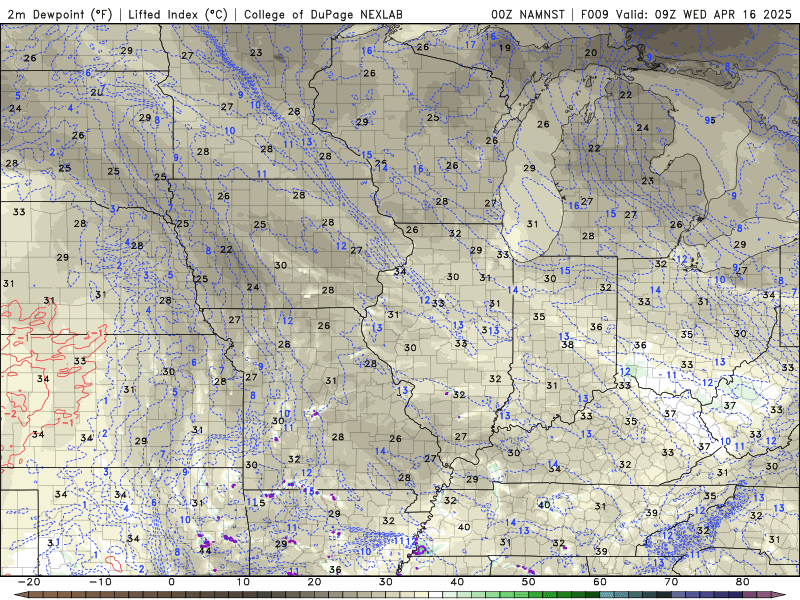Click the "70" tick on the color scale
The image size is (800, 600).
click(671, 582)
